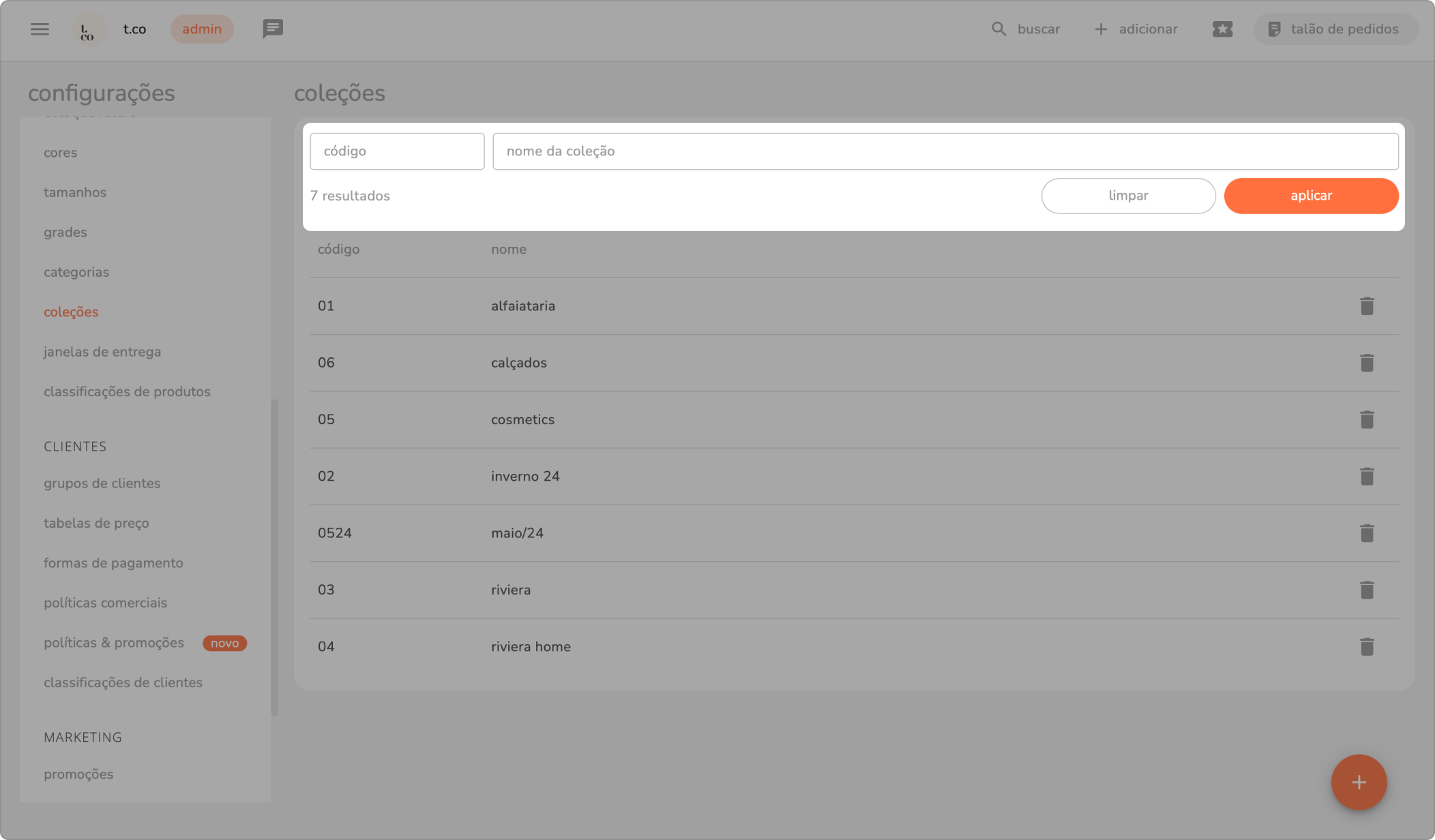Image resolution: width=1435 pixels, height=840 pixels.
Task: Click trash icon for riviera home
Action: point(1366,646)
